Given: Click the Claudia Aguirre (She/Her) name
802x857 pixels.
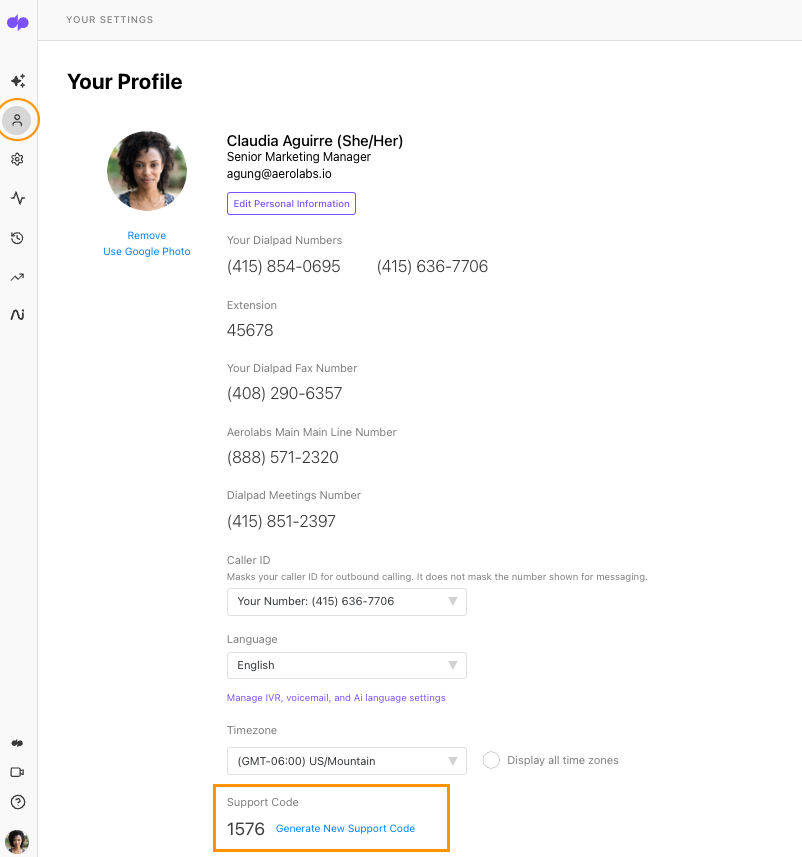Looking at the screenshot, I should (x=315, y=140).
